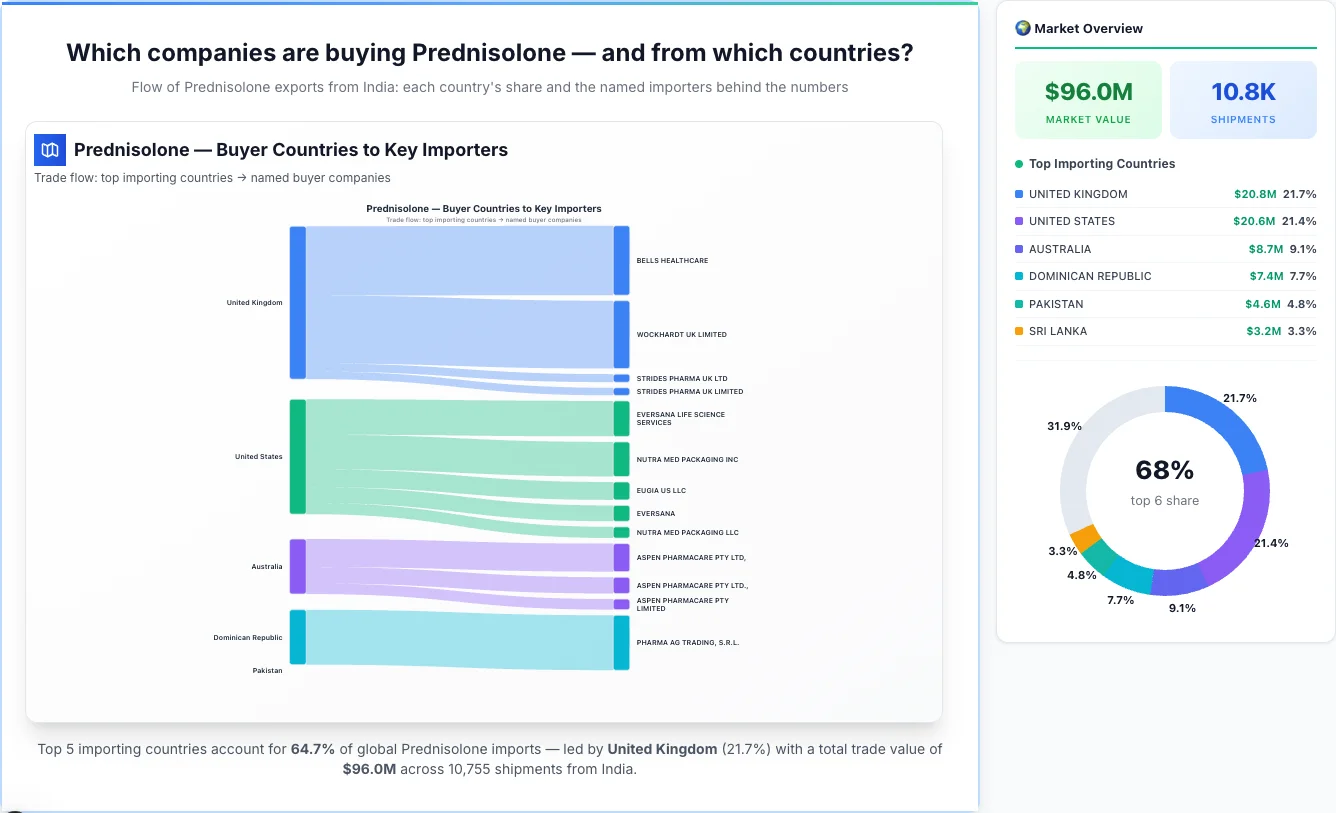Select the Australia node in the Sankey diagram

click(295, 566)
